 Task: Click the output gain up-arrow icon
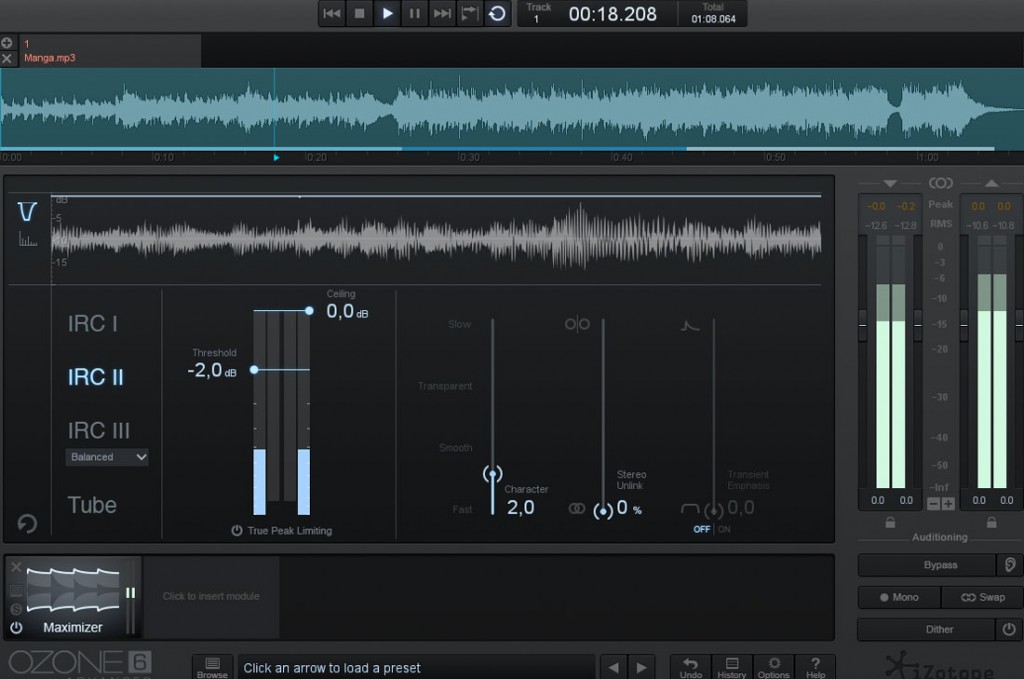(x=991, y=183)
